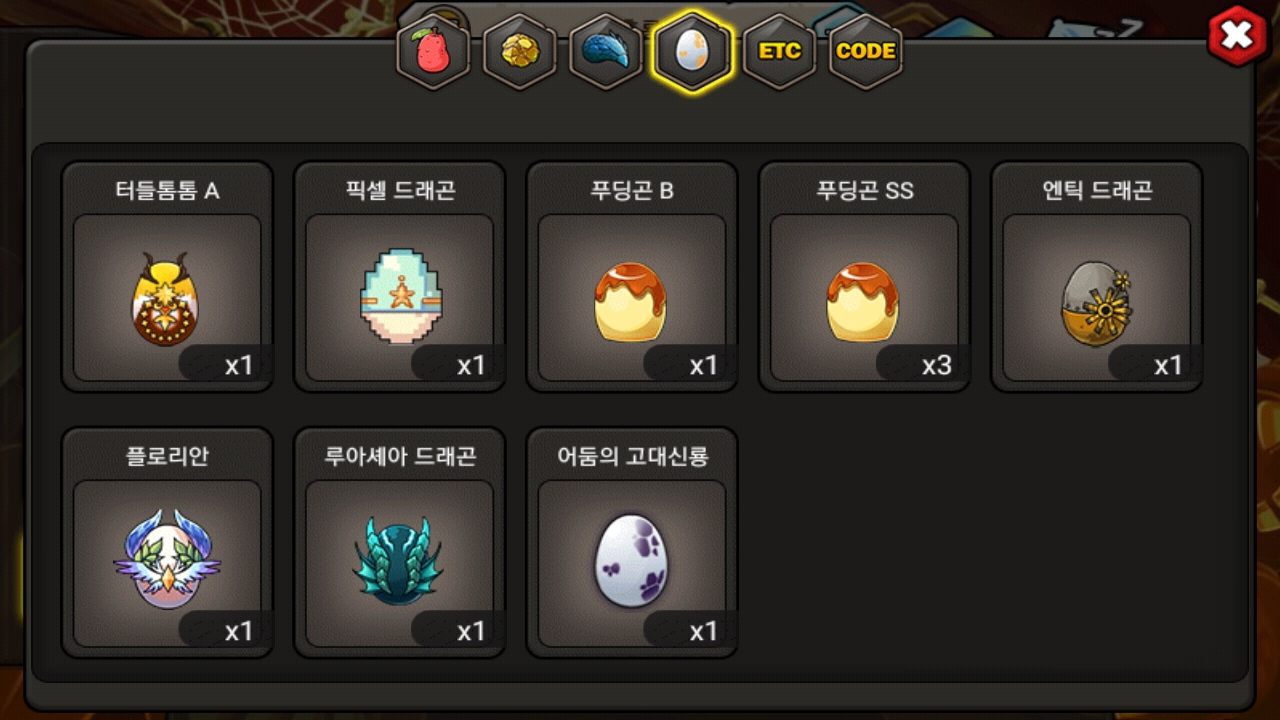Open the CODE tab
1280x720 pixels.
865,51
